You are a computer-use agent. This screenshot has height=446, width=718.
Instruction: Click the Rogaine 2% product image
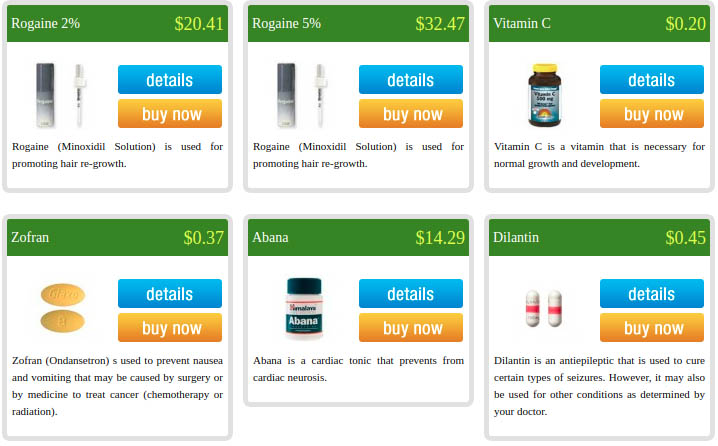62,95
